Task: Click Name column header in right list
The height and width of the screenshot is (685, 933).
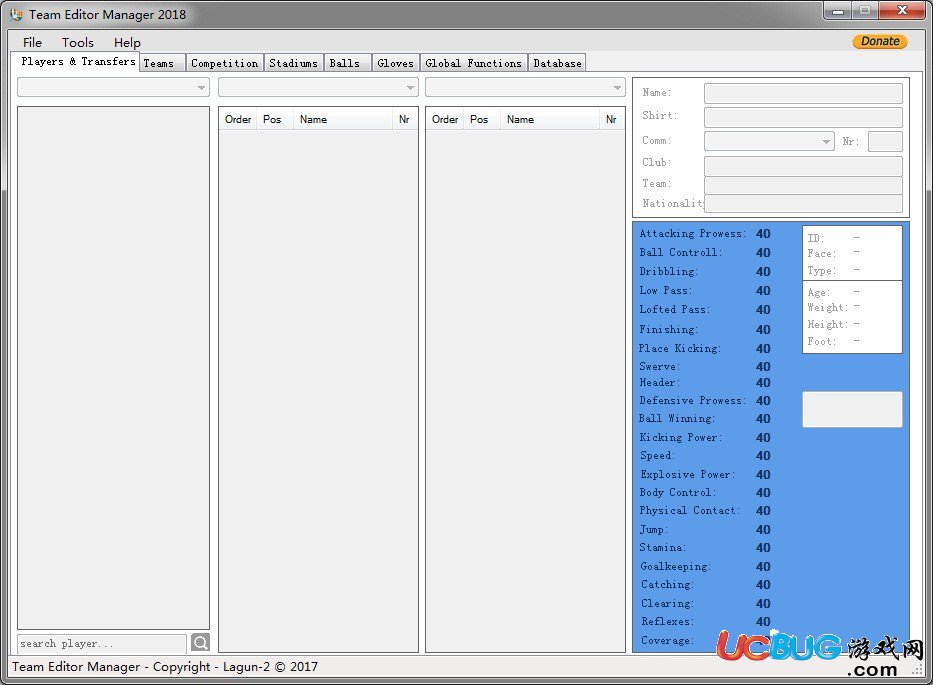Action: (x=550, y=119)
